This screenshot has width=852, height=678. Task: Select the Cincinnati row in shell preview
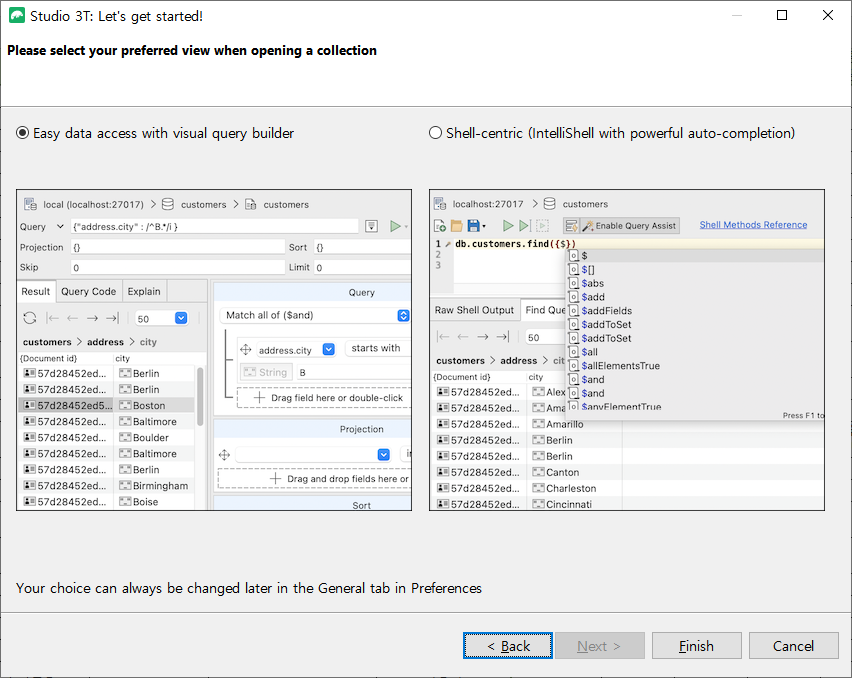click(628, 504)
